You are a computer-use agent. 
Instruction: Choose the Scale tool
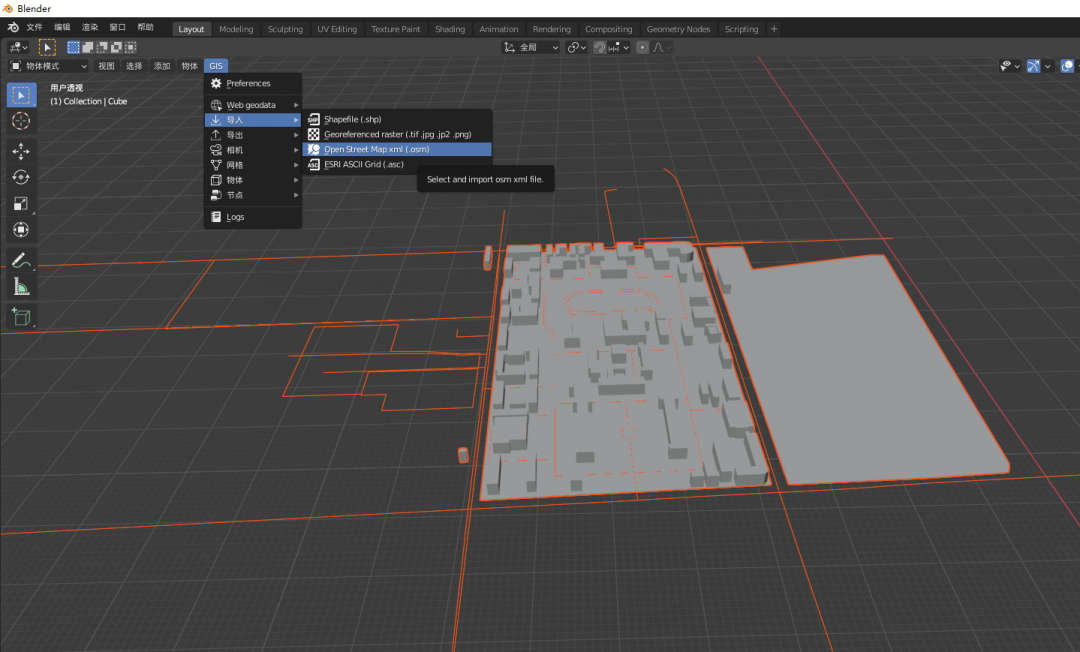point(21,204)
